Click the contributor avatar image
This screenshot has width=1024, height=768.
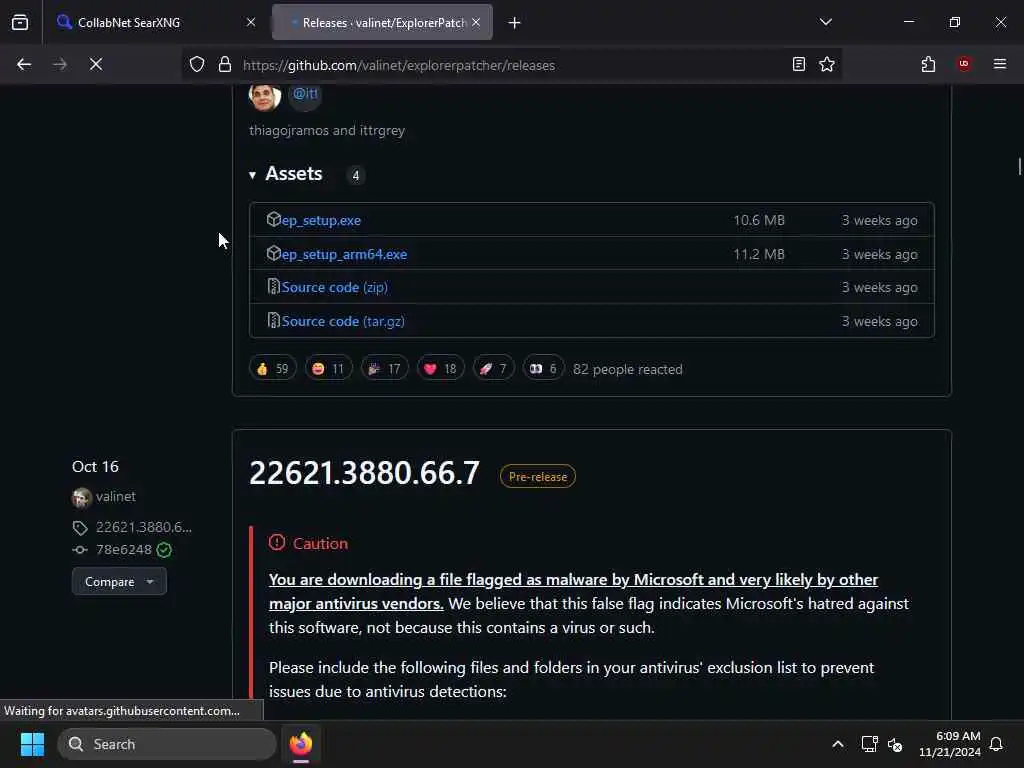(264, 97)
